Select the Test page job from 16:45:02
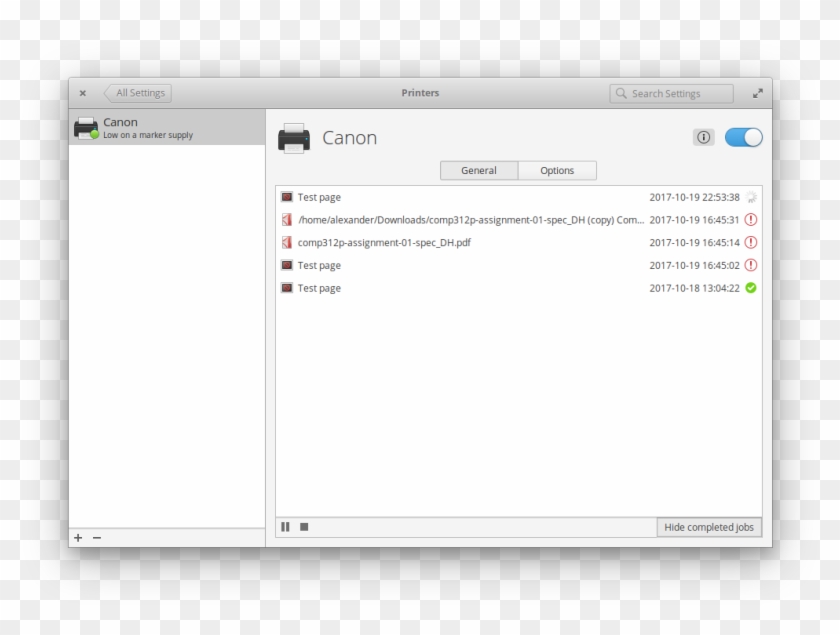The height and width of the screenshot is (635, 840). (x=519, y=265)
